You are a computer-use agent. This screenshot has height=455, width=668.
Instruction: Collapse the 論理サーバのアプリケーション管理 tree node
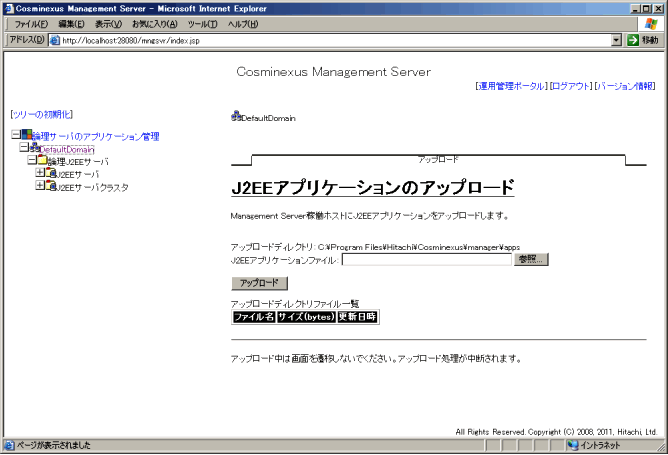pos(16,135)
